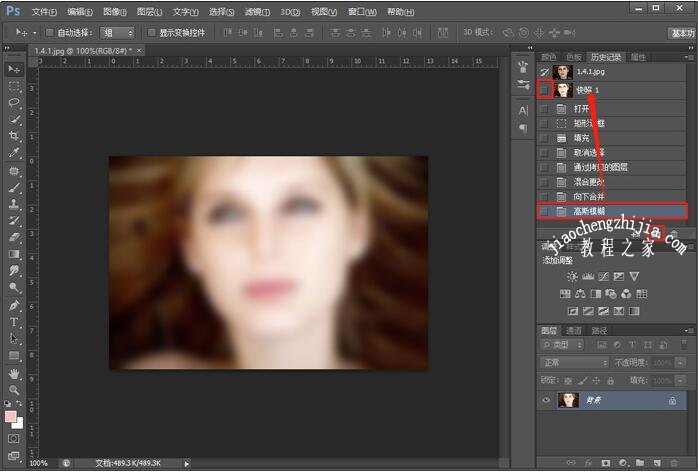
Task: Switch to the 通道 tab
Action: point(574,330)
